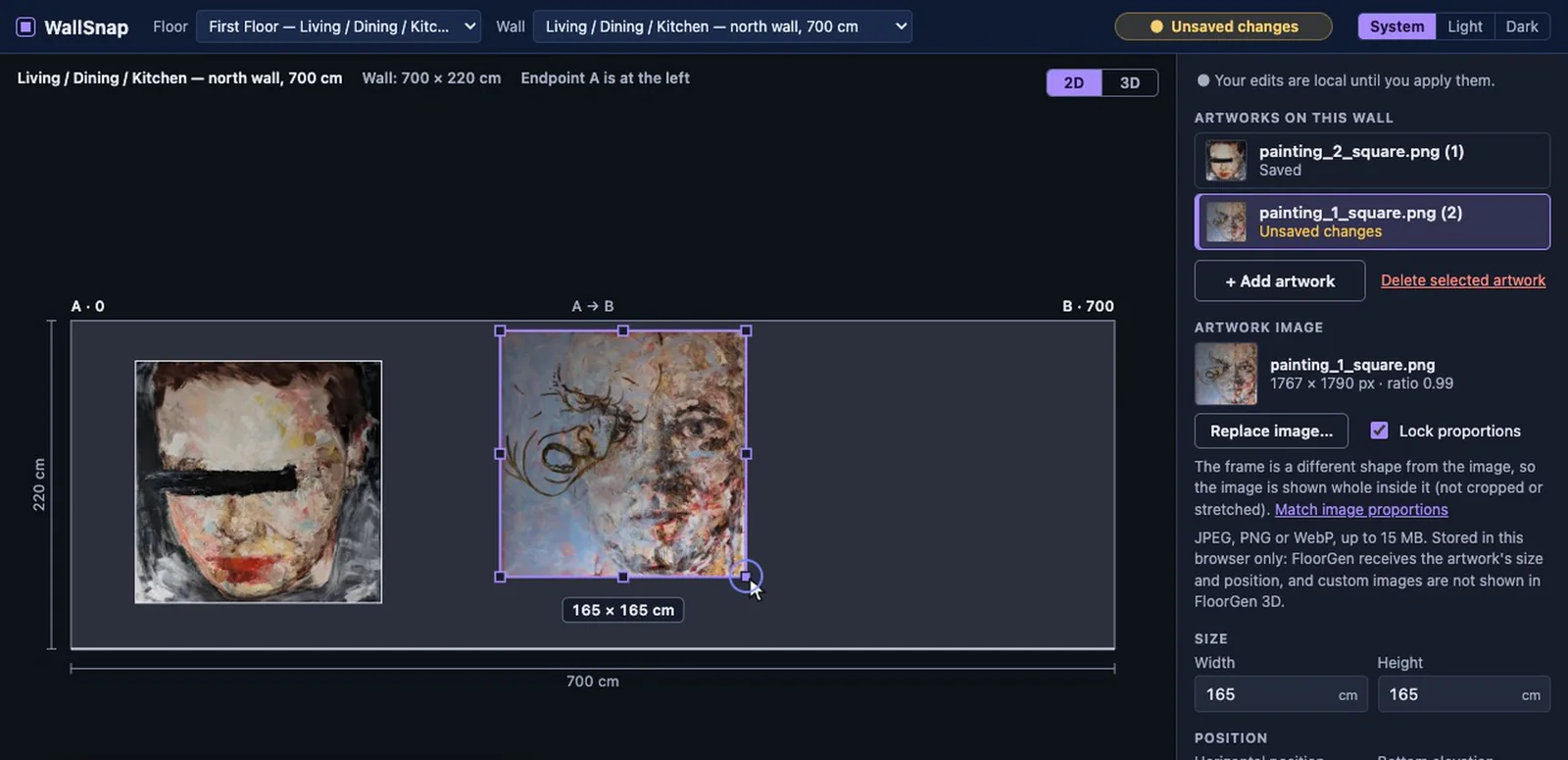Toggle the Lock proportions checkbox
Viewport: 1568px width, 760px height.
pyautogui.click(x=1379, y=431)
